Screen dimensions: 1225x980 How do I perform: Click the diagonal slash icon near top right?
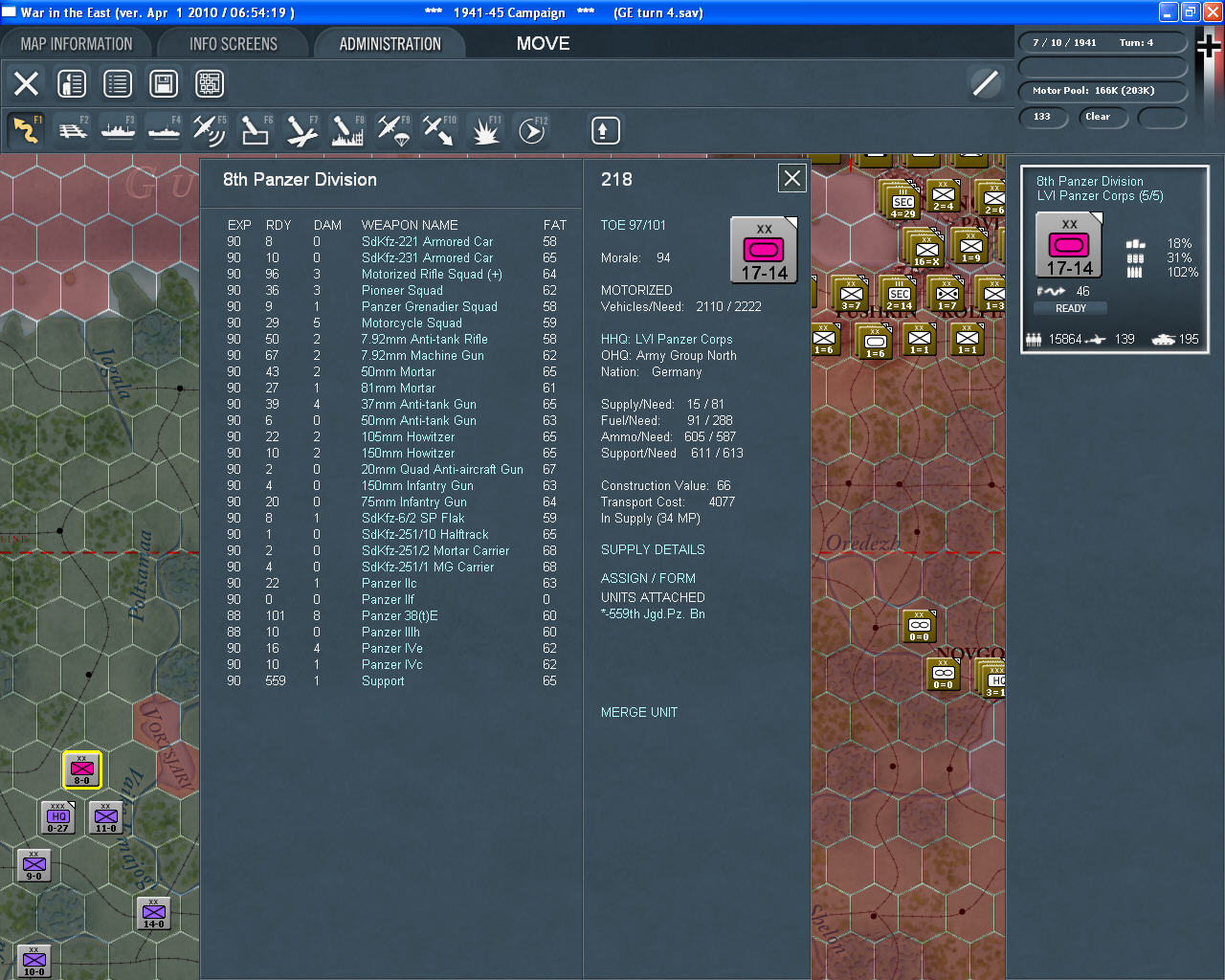[986, 83]
